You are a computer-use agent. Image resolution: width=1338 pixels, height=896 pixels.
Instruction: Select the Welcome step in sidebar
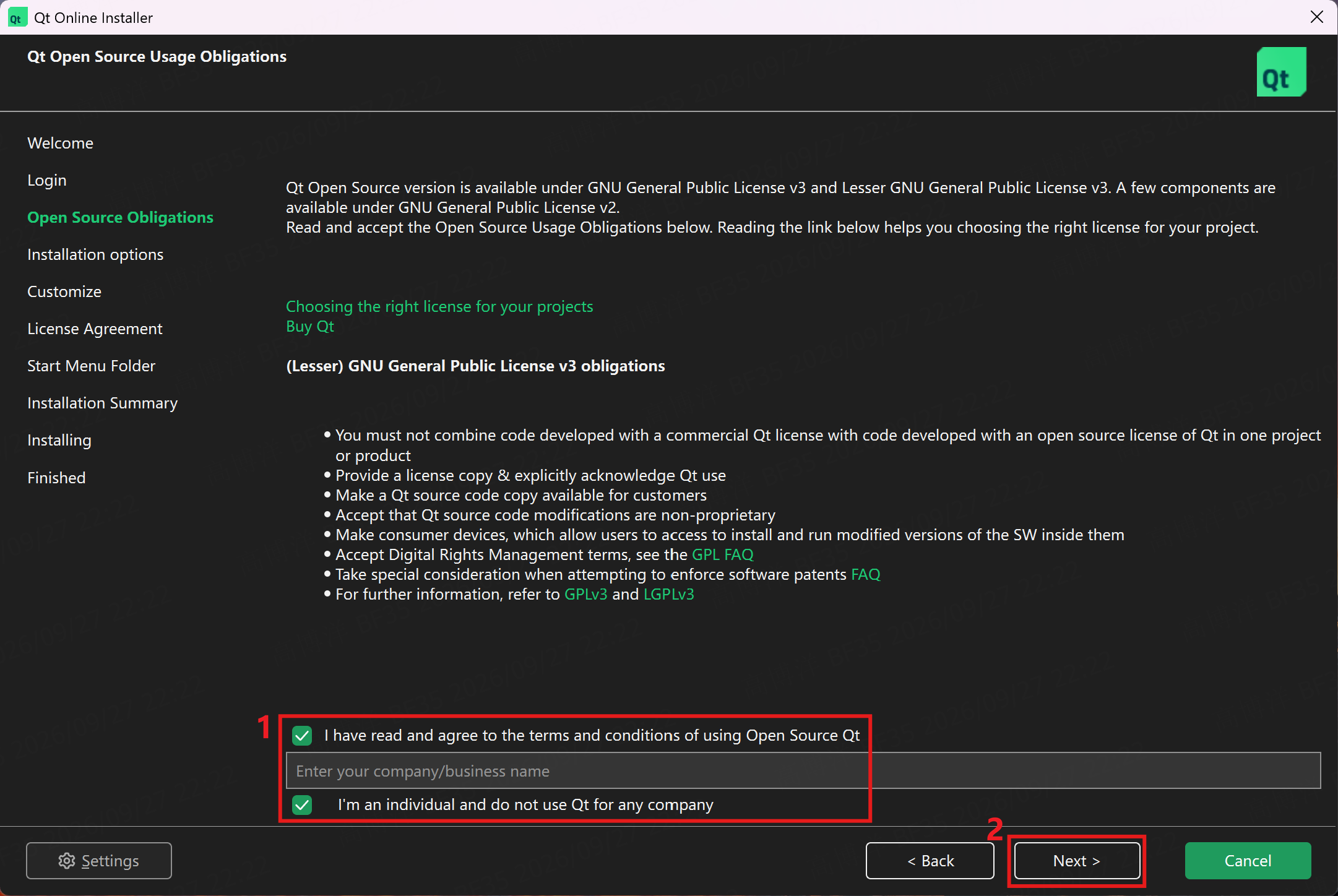tap(60, 143)
